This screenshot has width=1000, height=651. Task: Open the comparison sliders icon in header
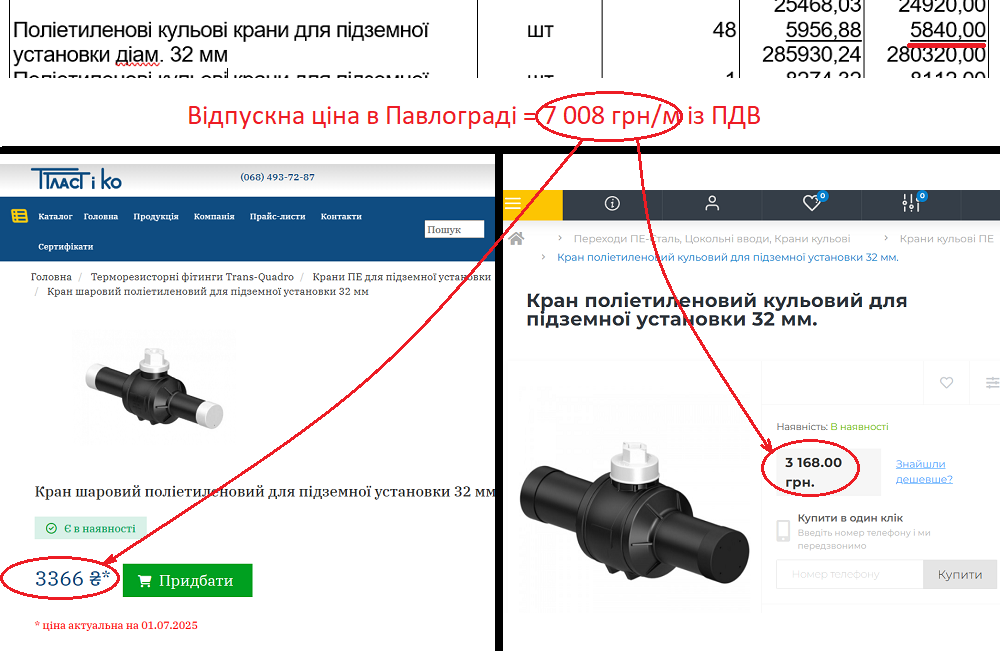tap(911, 203)
